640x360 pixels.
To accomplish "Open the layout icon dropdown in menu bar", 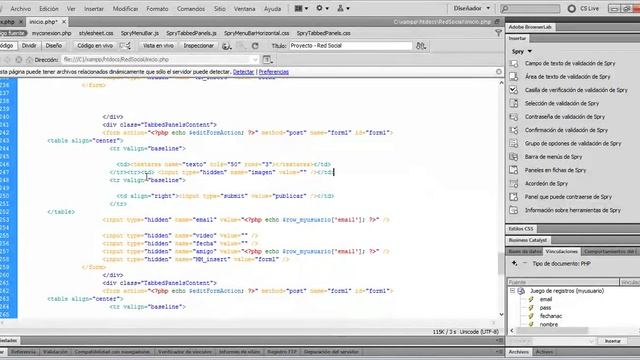I will pyautogui.click(x=301, y=8).
